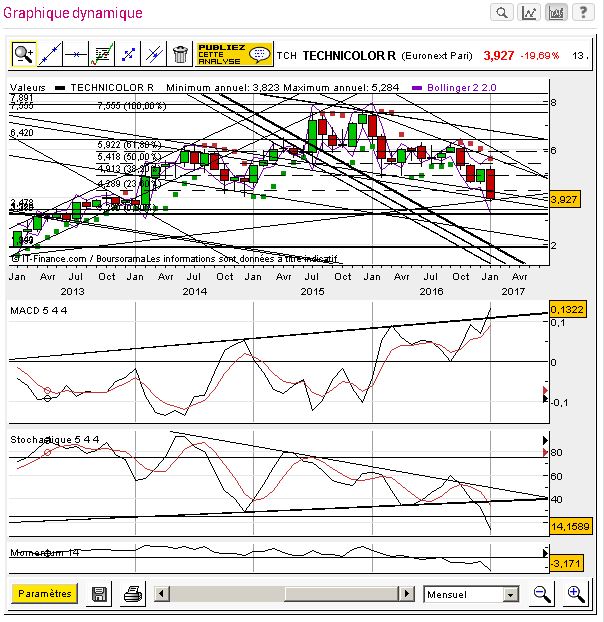Click the Paramètres button
604x622 pixels.
44,594
